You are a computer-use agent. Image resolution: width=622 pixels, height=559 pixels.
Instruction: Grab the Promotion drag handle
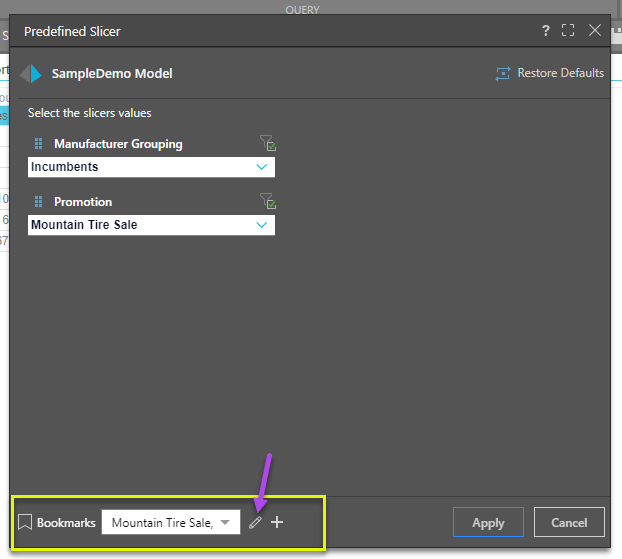point(39,202)
